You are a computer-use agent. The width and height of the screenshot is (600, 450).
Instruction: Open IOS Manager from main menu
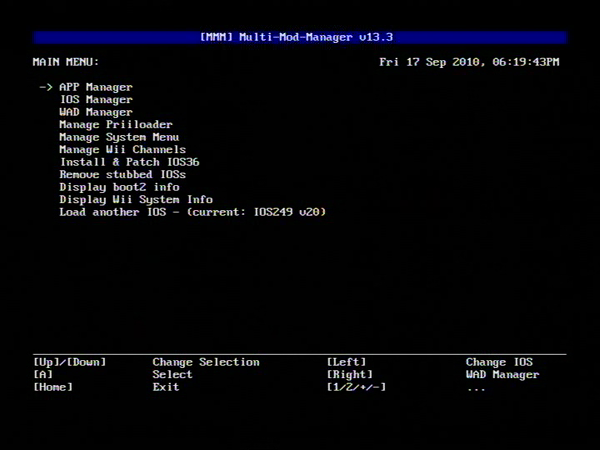tap(96, 100)
